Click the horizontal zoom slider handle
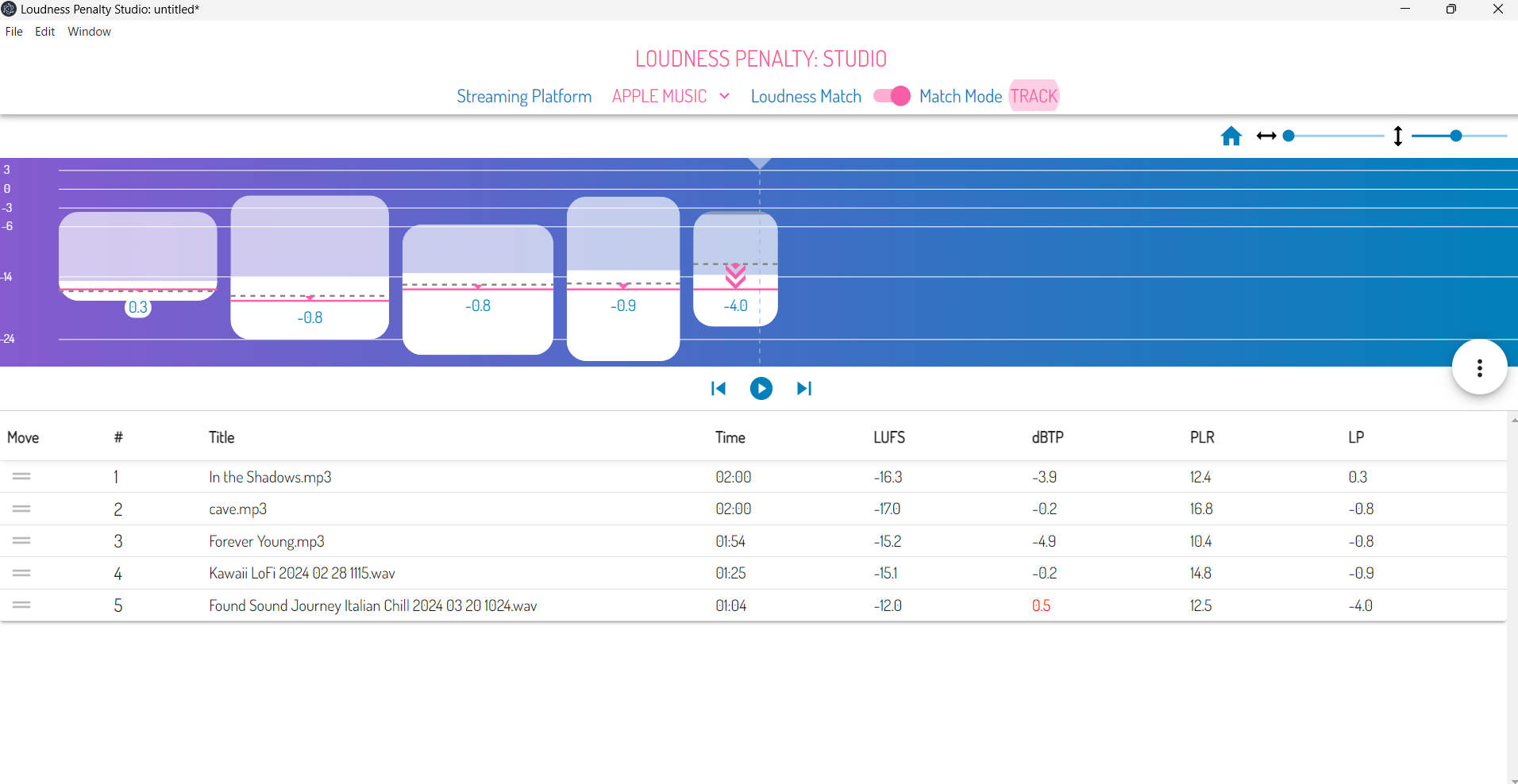The height and width of the screenshot is (784, 1518). click(1289, 136)
